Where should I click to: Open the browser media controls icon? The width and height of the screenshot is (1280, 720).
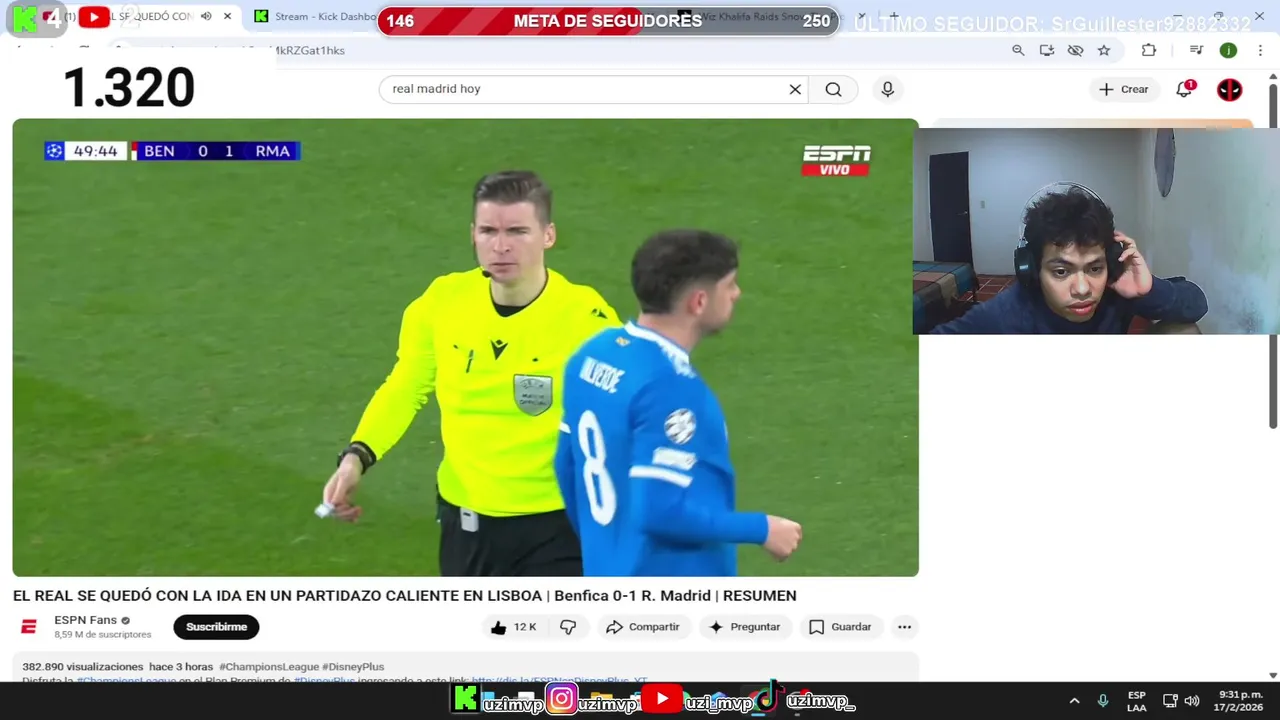(1196, 50)
